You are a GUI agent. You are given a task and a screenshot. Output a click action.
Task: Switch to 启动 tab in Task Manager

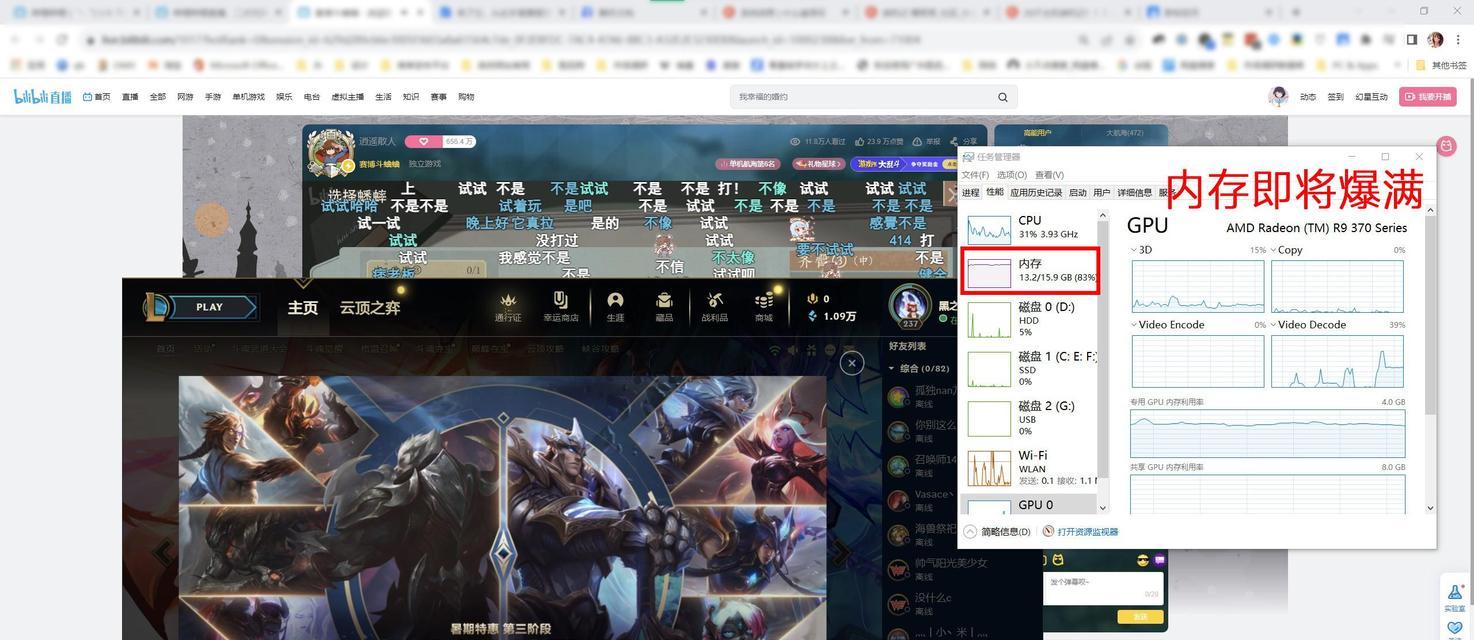pyautogui.click(x=1077, y=192)
